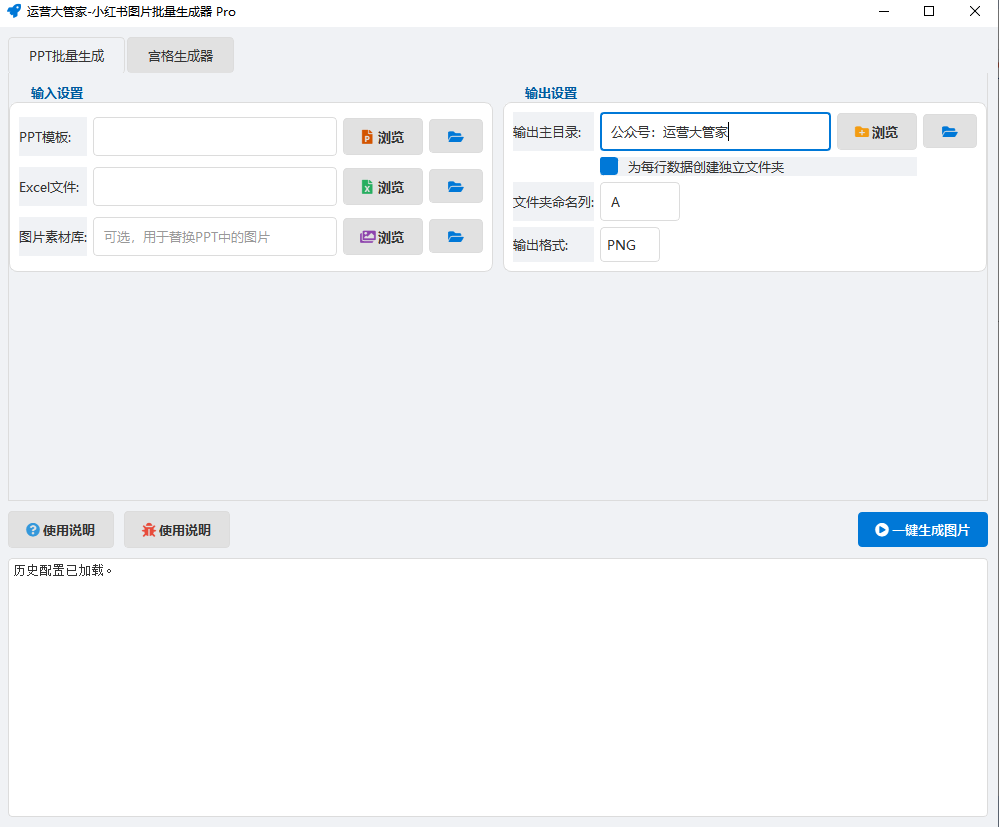Click the rocket app icon in title bar
The height and width of the screenshot is (827, 999).
coord(13,11)
